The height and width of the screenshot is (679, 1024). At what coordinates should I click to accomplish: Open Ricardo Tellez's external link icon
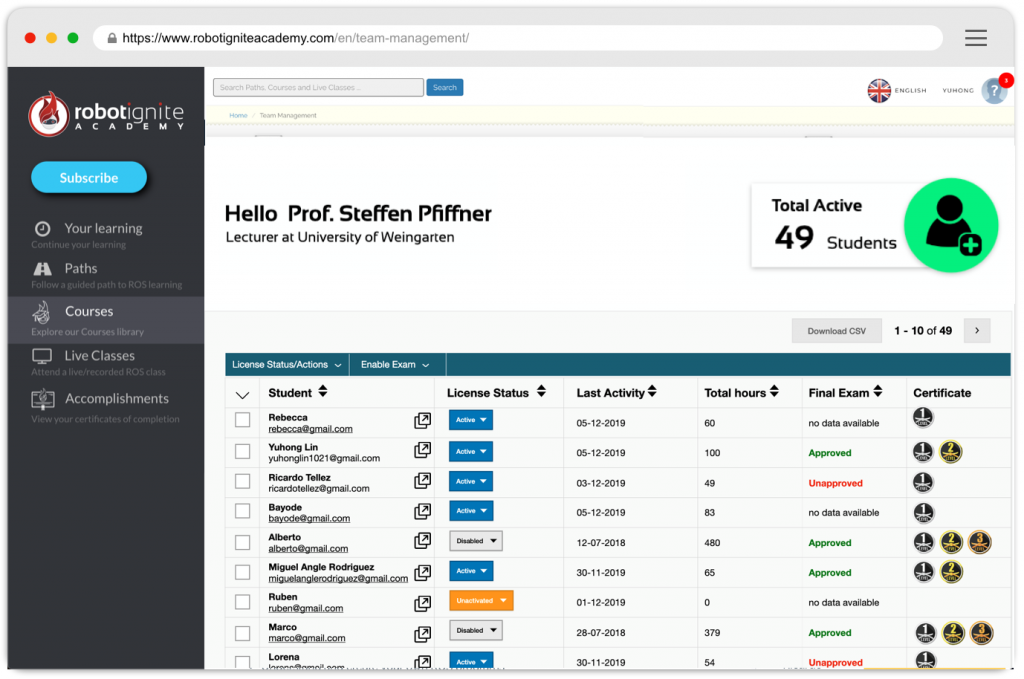click(423, 481)
